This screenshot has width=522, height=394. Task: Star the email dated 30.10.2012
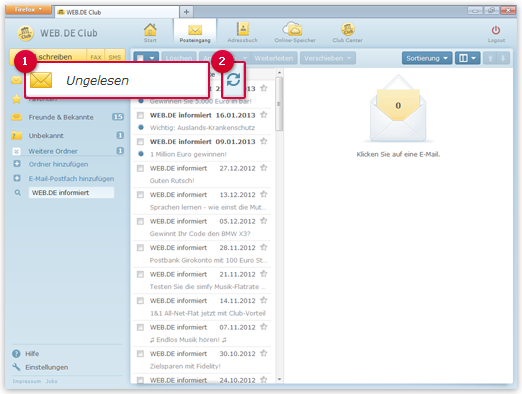coord(264,353)
